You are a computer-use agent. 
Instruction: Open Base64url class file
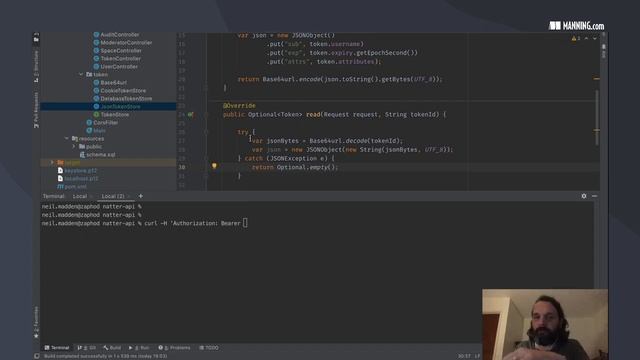click(x=113, y=82)
